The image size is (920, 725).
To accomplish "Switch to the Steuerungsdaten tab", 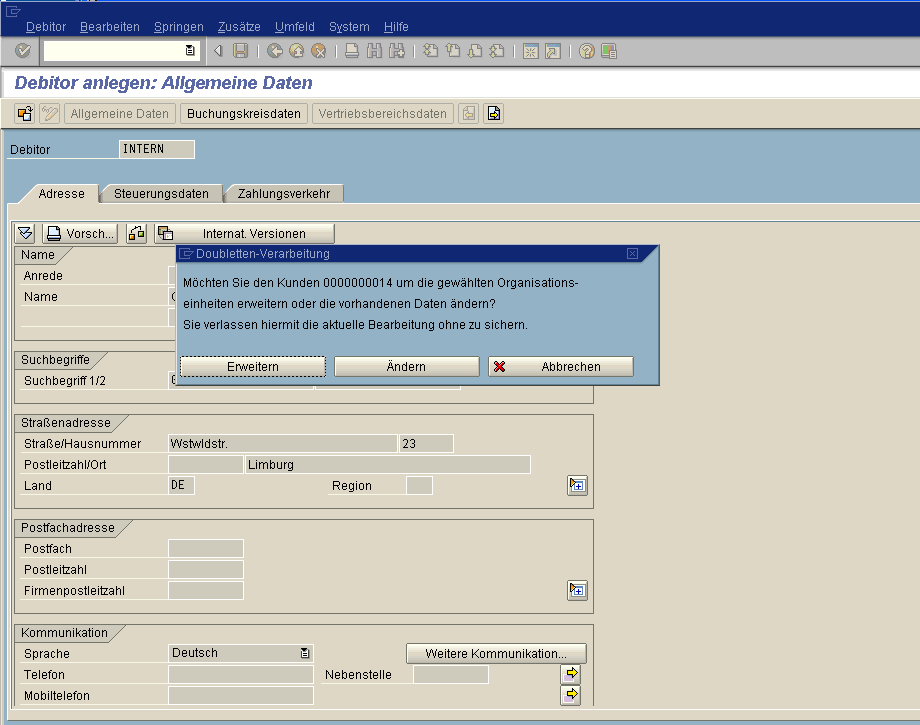I will [x=161, y=194].
